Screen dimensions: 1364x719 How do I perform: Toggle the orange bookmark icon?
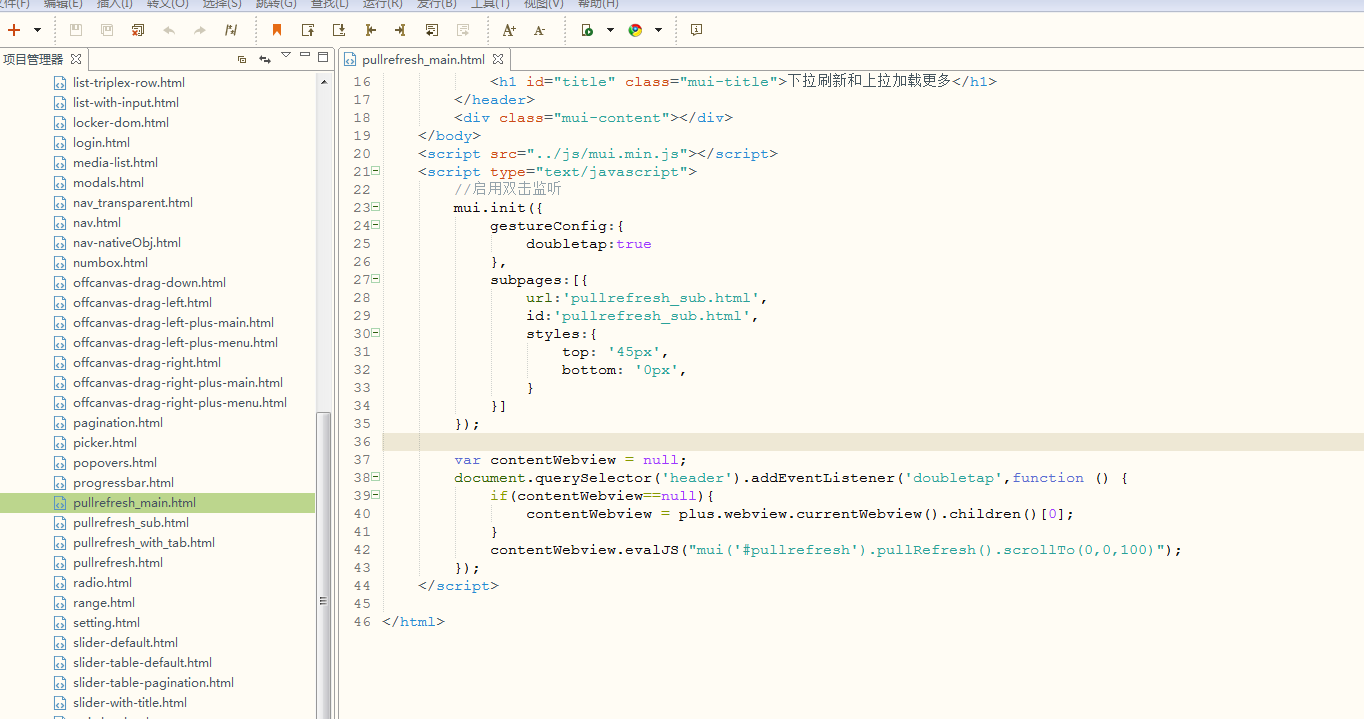coord(277,30)
